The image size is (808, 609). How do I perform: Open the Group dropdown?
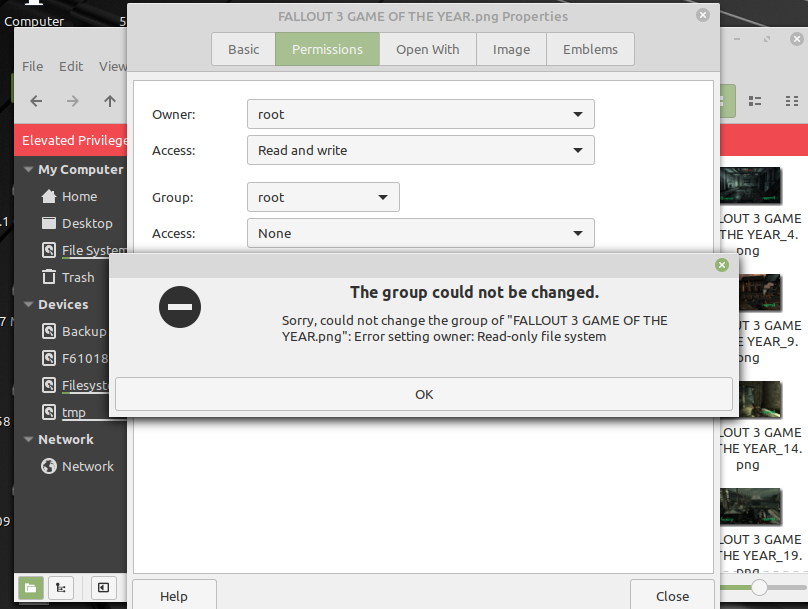(323, 197)
